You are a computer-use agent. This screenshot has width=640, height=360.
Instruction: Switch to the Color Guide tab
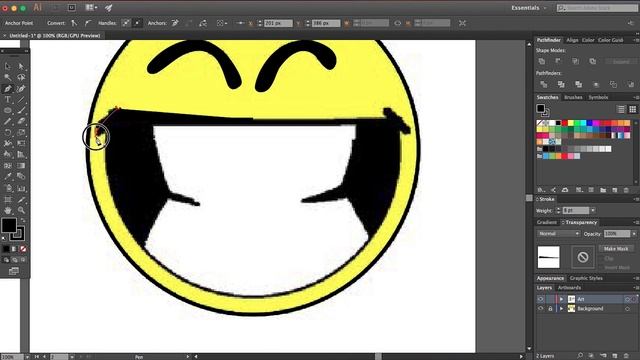click(611, 40)
